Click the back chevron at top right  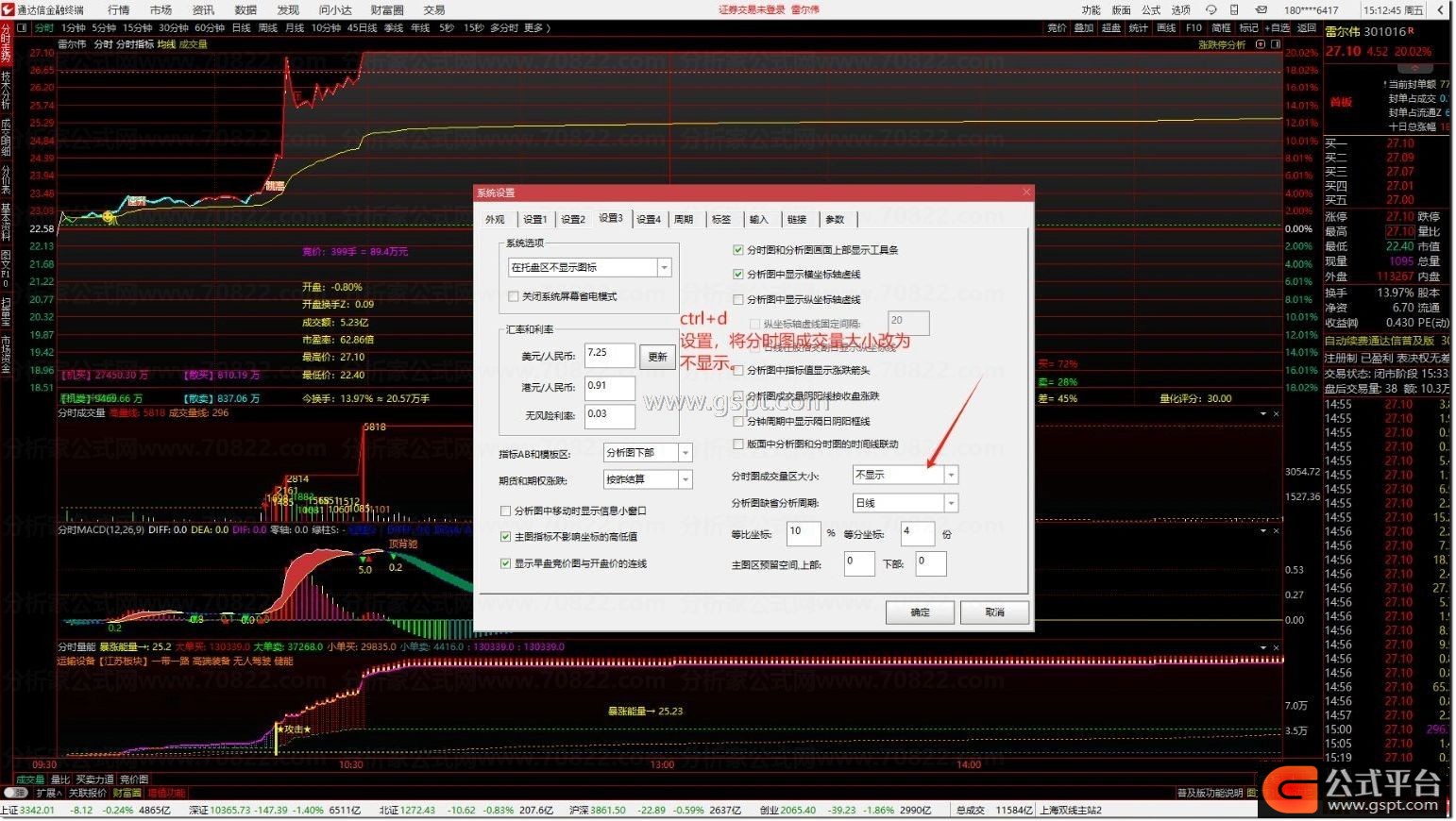pyautogui.click(x=1442, y=9)
